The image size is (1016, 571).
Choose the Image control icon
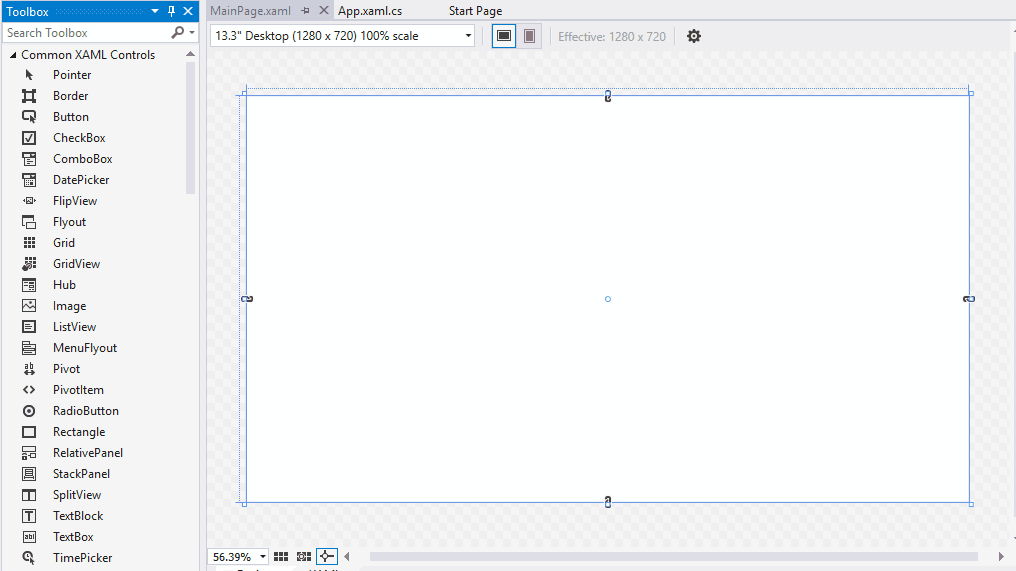(29, 306)
